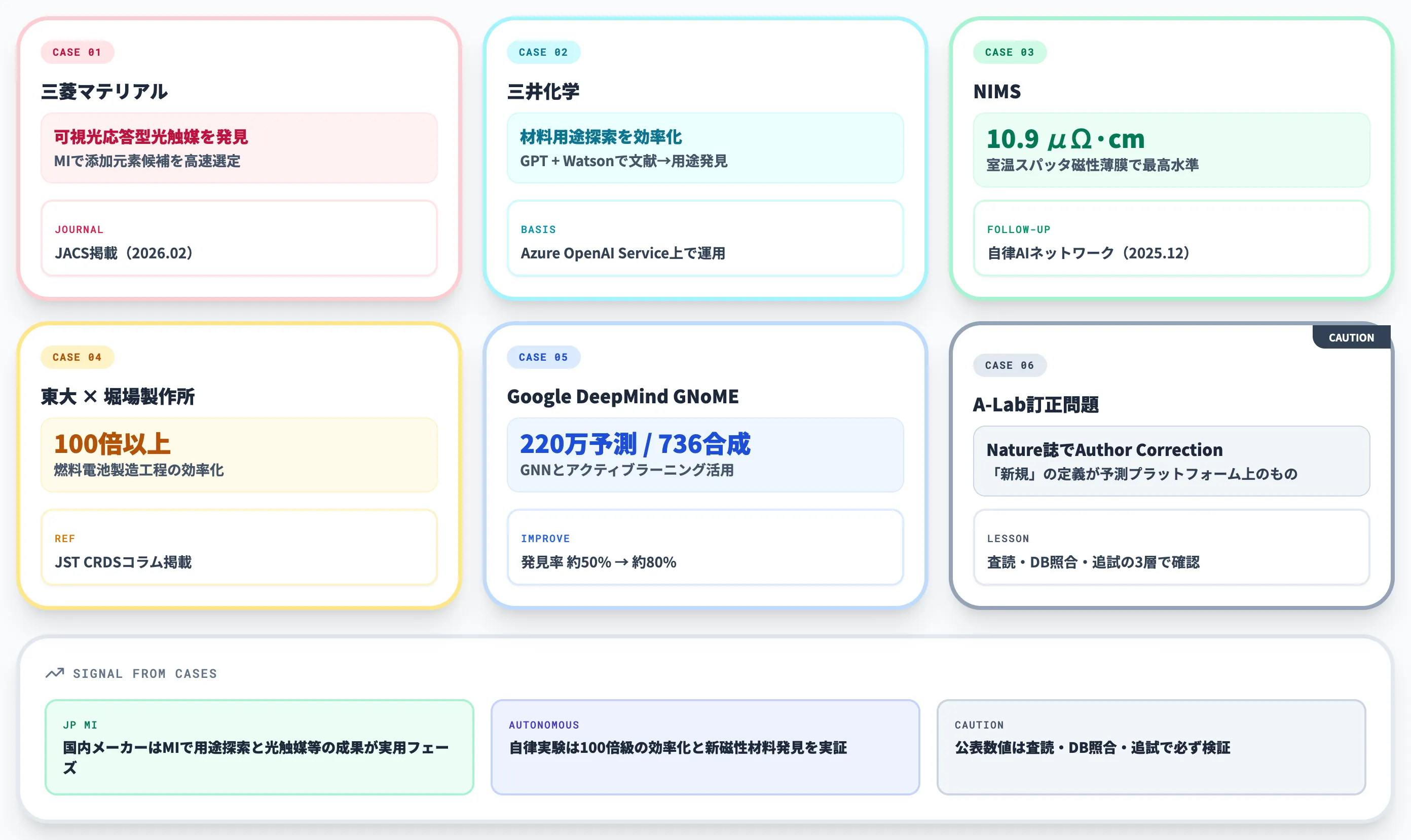Screen dimensions: 1411x840
Task: Click the Nature誌でAuthor Correction text
Action: [x=1104, y=449]
